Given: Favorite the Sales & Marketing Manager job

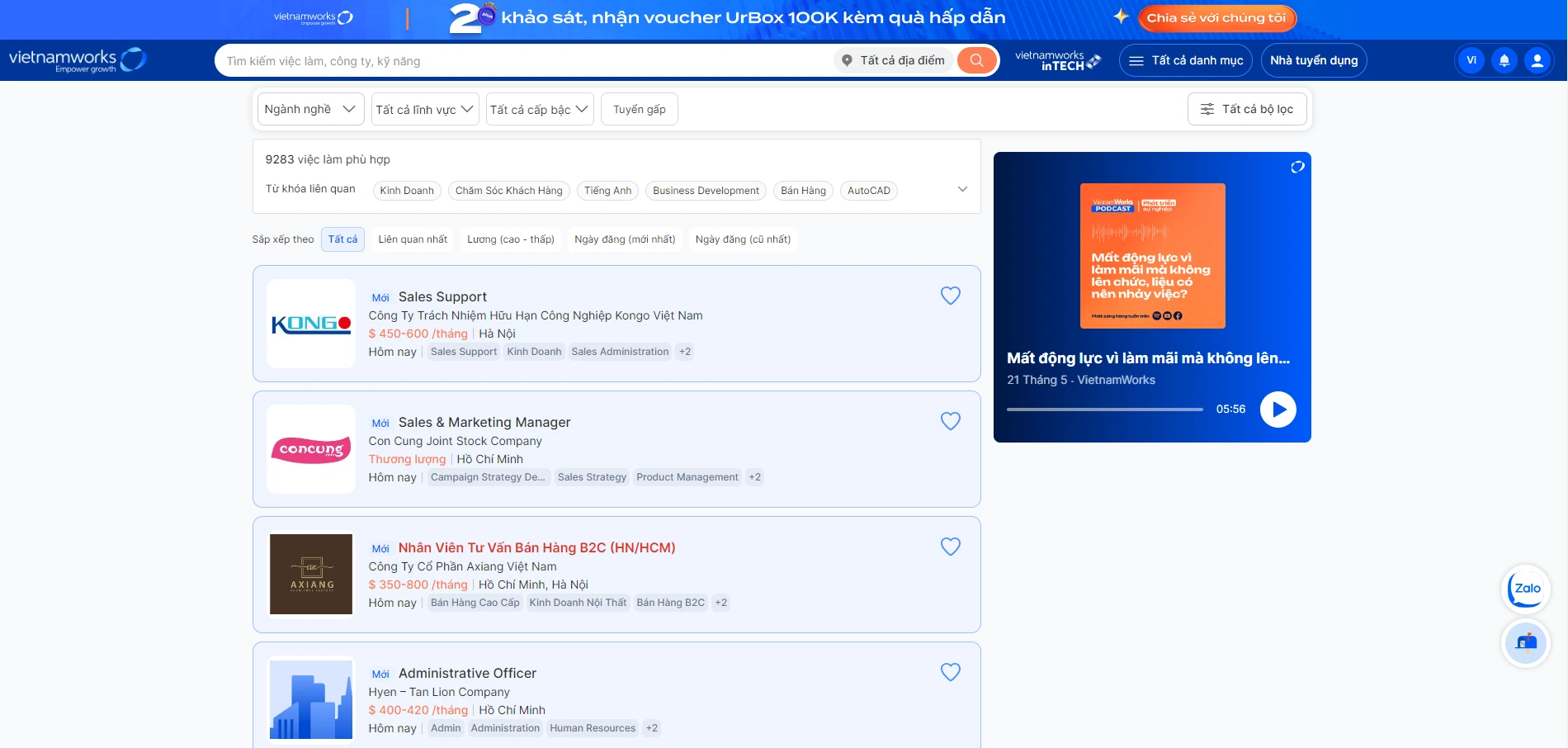Looking at the screenshot, I should (x=951, y=421).
